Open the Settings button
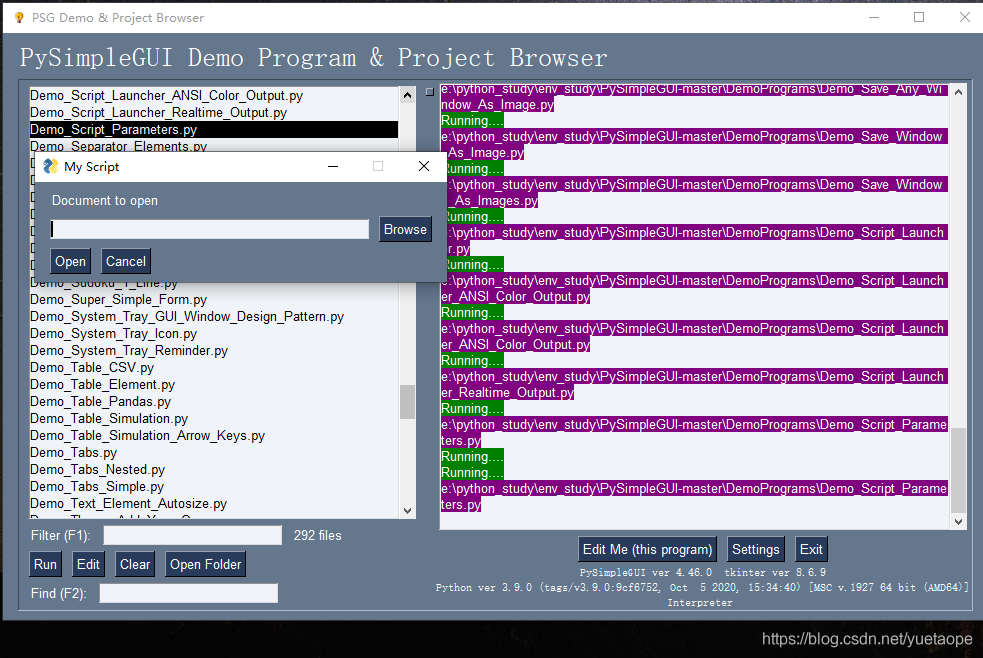Image resolution: width=983 pixels, height=658 pixels. [755, 550]
